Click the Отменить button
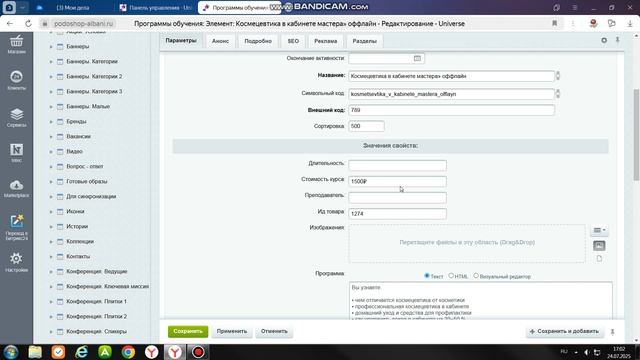Viewport: 640px width, 360px height. pyautogui.click(x=274, y=331)
